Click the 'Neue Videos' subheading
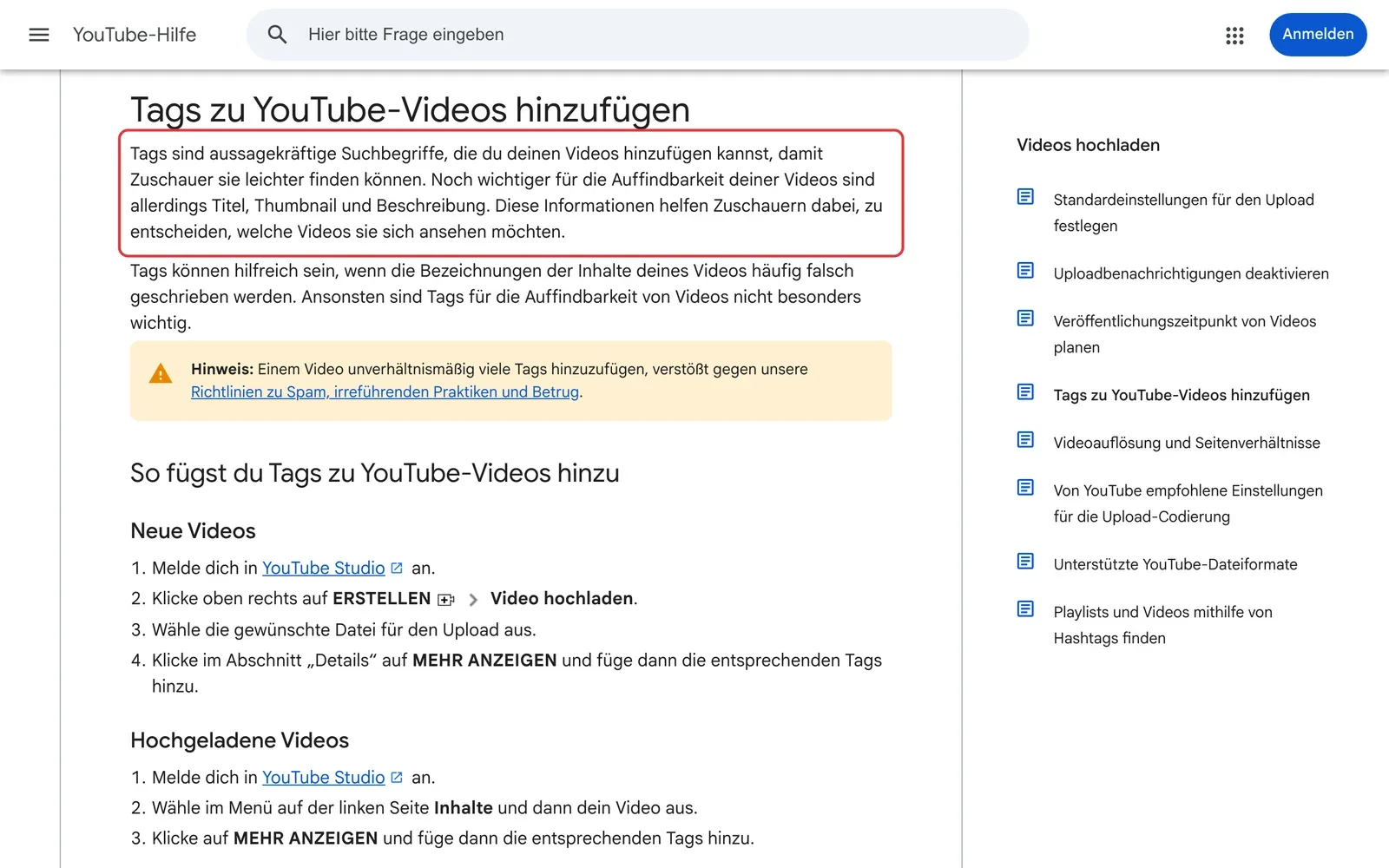The image size is (1389, 868). click(x=193, y=530)
